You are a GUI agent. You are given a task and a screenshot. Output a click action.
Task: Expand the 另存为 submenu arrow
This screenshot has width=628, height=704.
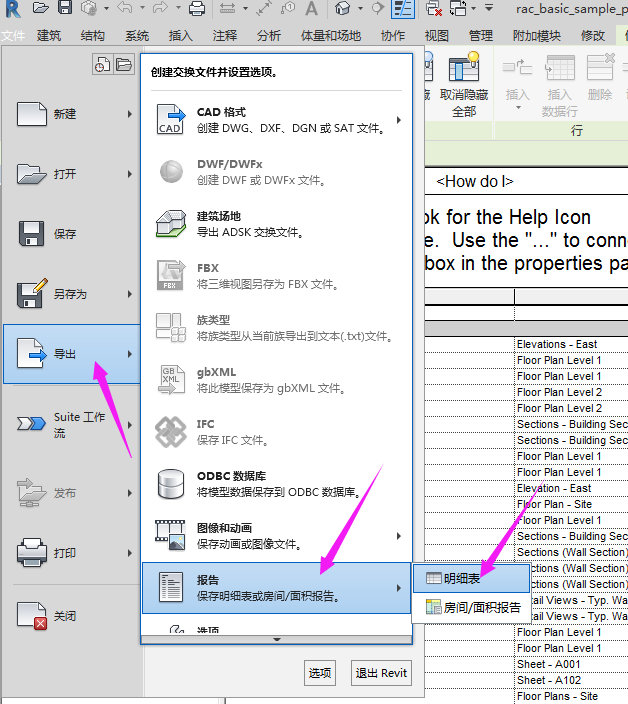pos(130,294)
